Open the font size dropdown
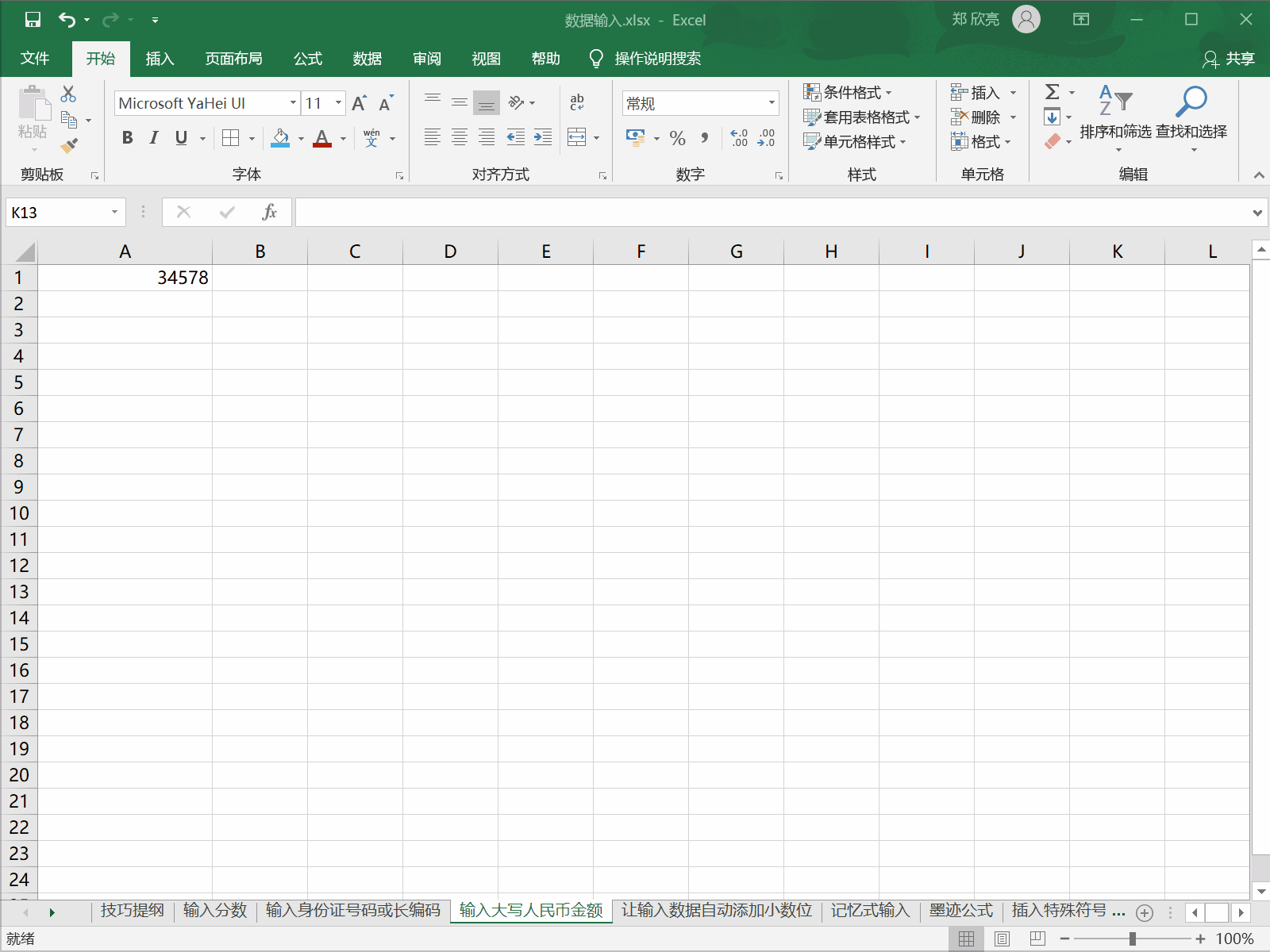Image resolution: width=1270 pixels, height=952 pixels. pos(339,103)
